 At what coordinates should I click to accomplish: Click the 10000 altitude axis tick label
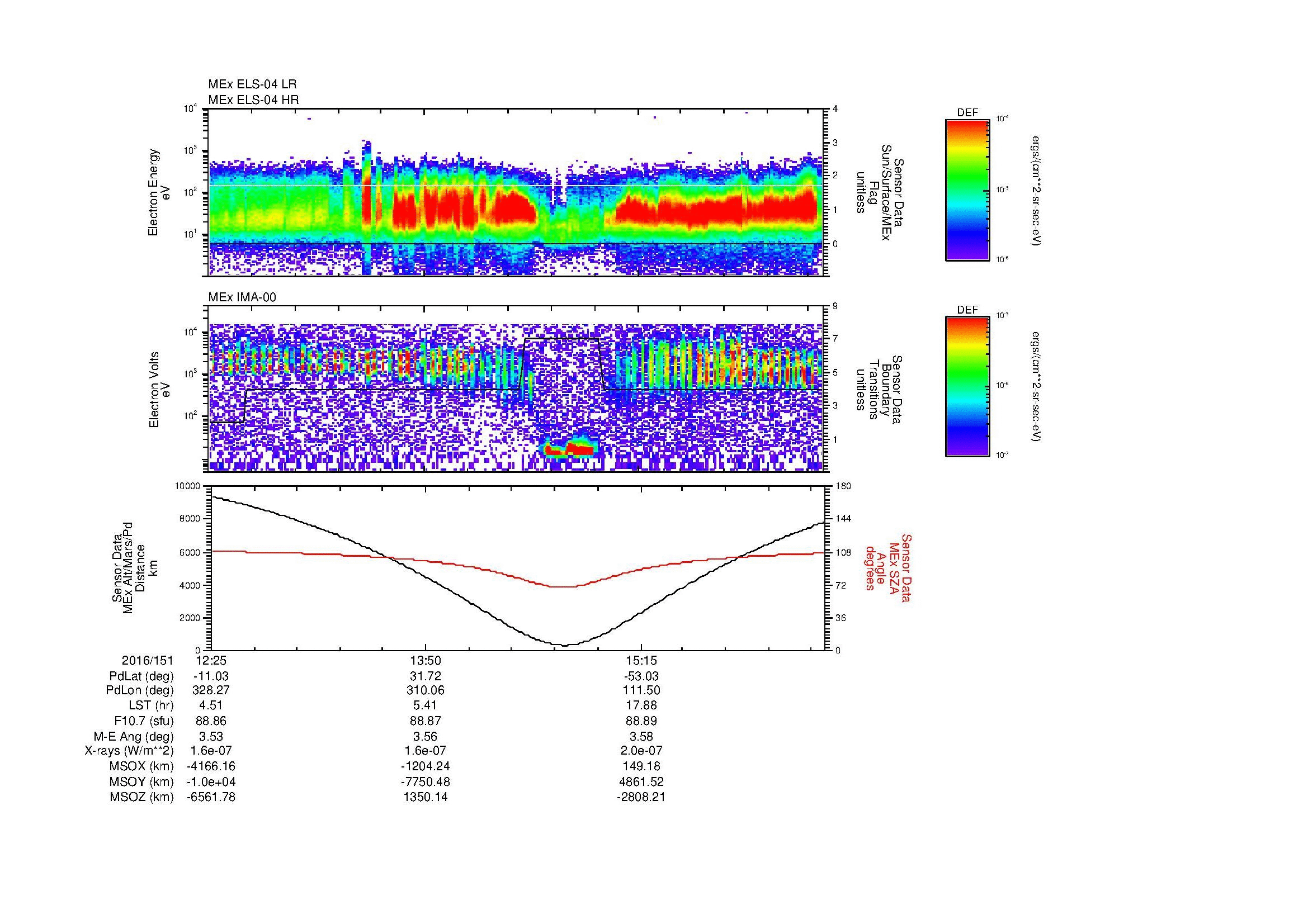(187, 486)
